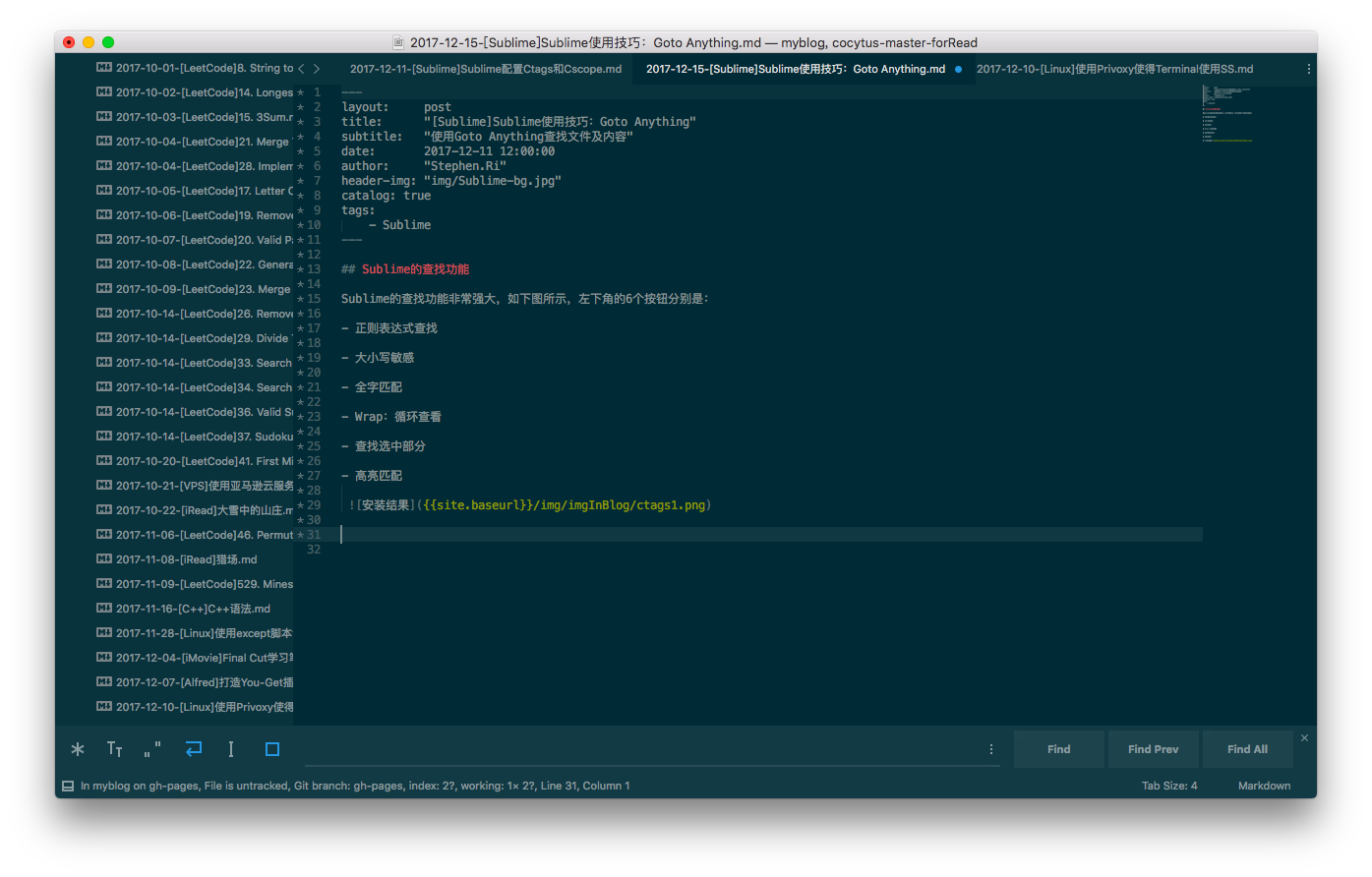Open Markdown syntax selector in status bar
The height and width of the screenshot is (877, 1372).
(x=1264, y=786)
